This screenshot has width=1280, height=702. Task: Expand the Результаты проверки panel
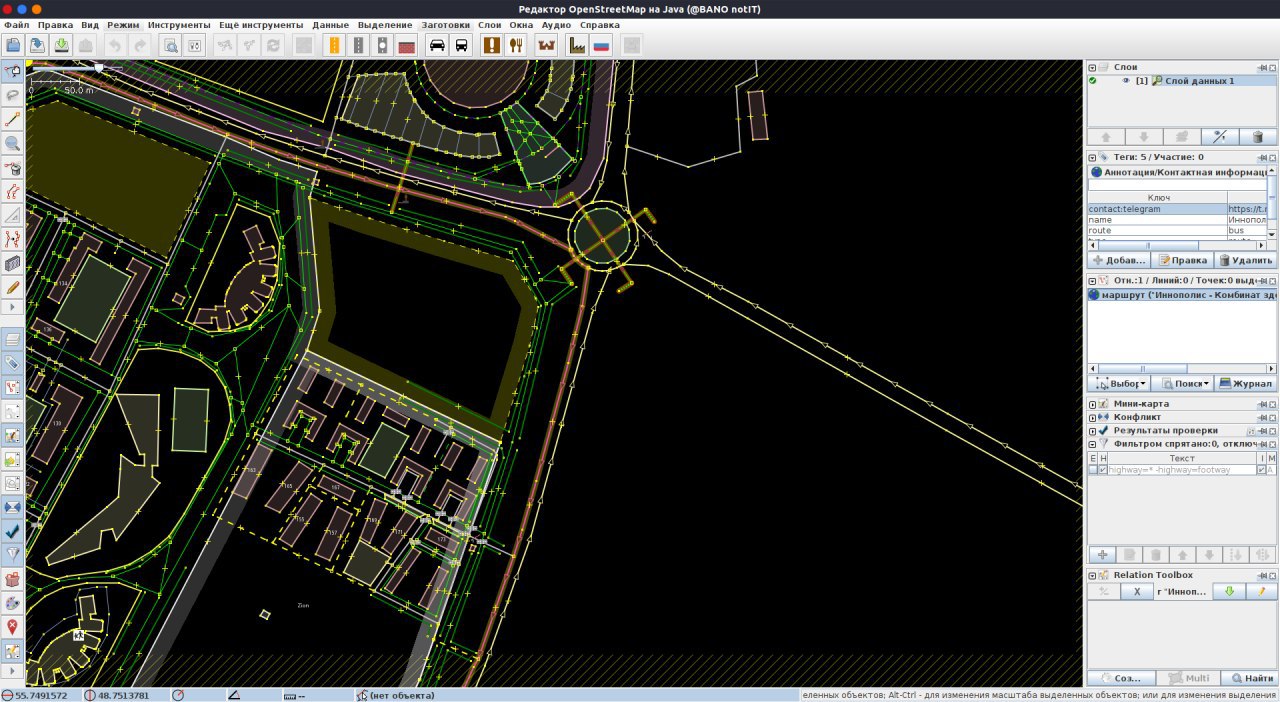(x=1093, y=430)
